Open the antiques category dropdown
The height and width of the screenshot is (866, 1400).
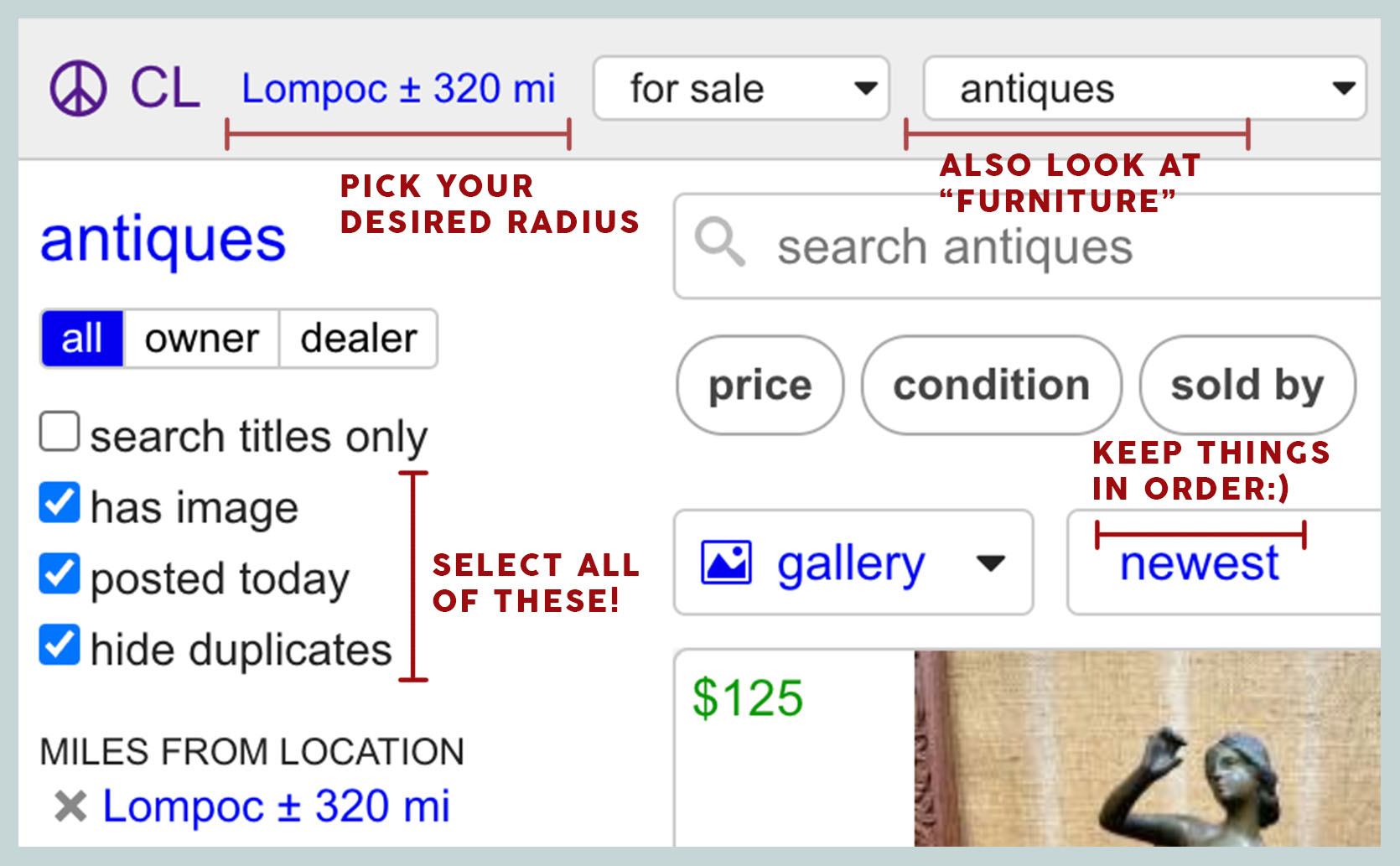pos(1145,88)
